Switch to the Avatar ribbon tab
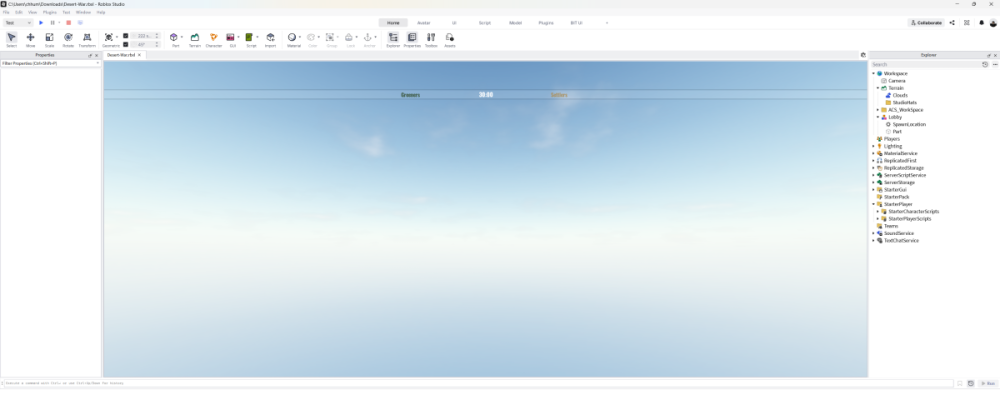 click(x=423, y=22)
